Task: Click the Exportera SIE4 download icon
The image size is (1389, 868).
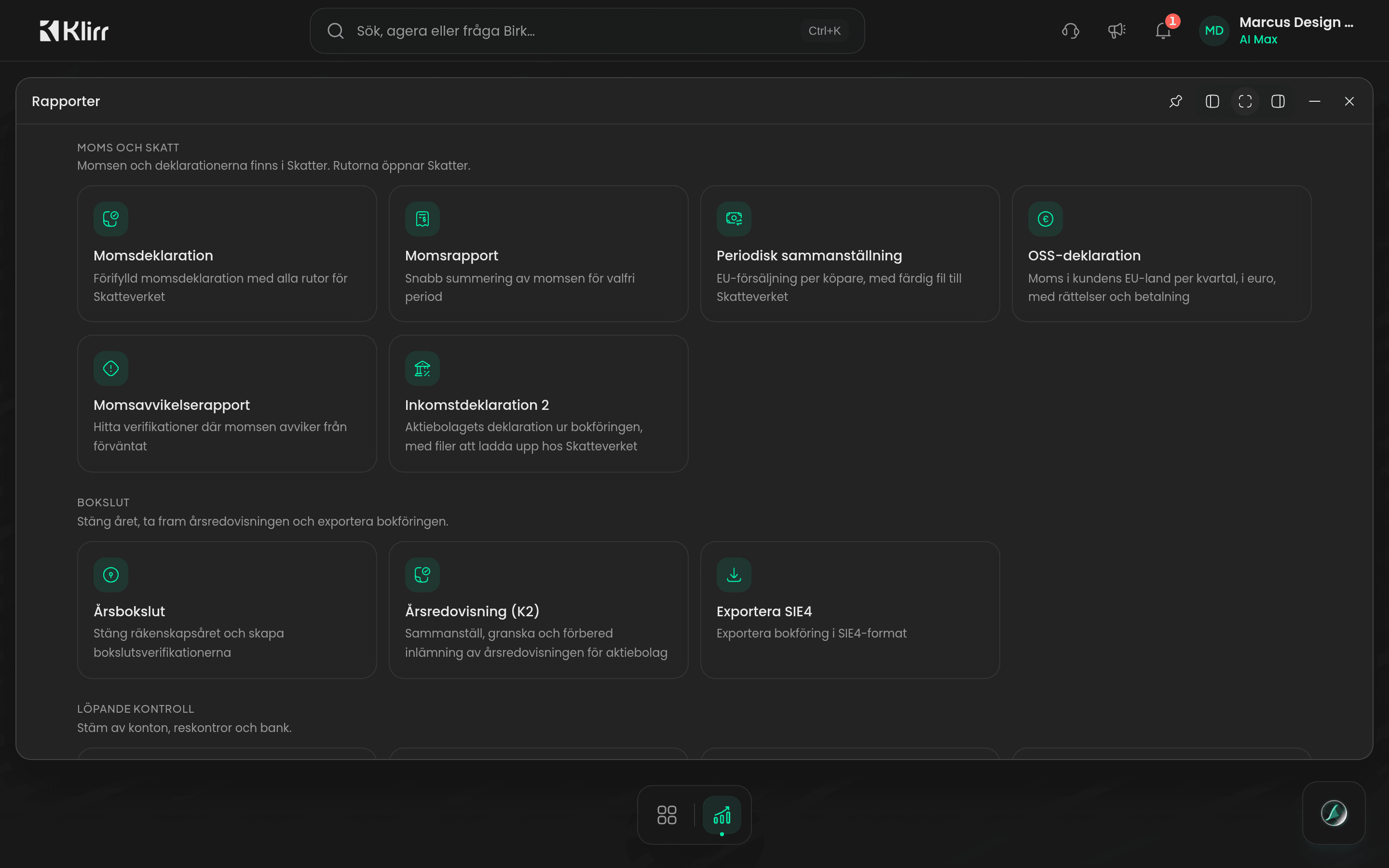Action: (x=734, y=575)
